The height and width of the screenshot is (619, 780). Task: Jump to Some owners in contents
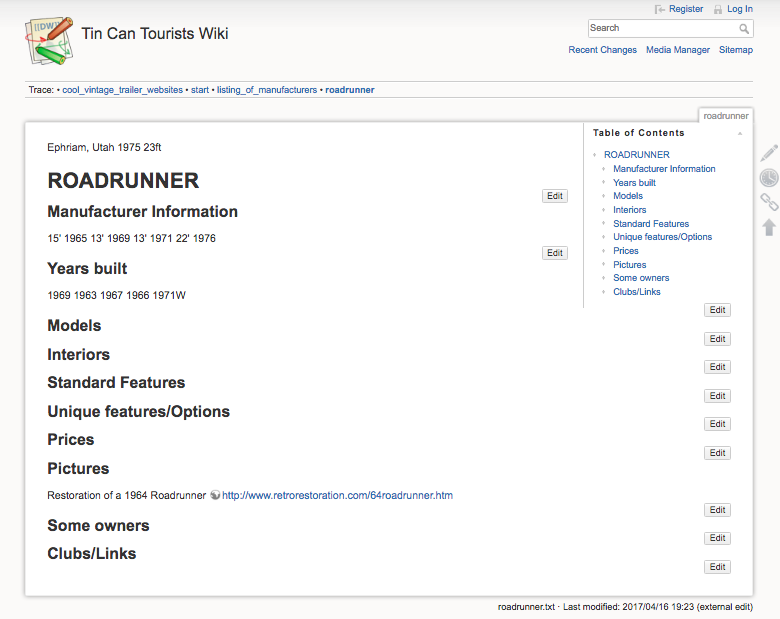(x=641, y=278)
